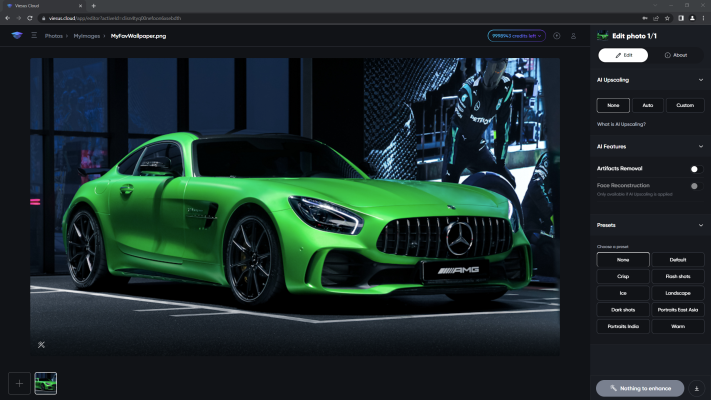The image size is (711, 400).
Task: Switch to the Edit tab
Action: point(623,55)
